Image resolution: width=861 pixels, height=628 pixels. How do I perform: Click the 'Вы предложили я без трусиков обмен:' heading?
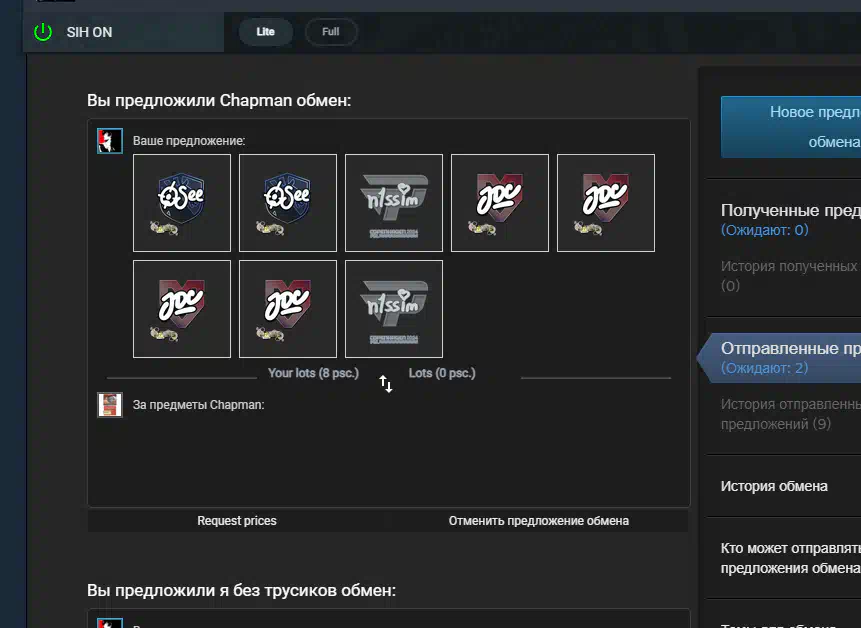[x=241, y=591]
